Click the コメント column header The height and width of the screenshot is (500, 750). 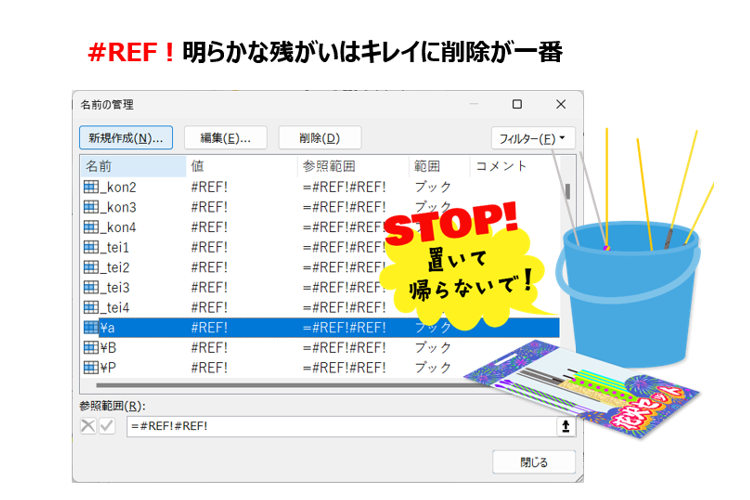point(515,166)
